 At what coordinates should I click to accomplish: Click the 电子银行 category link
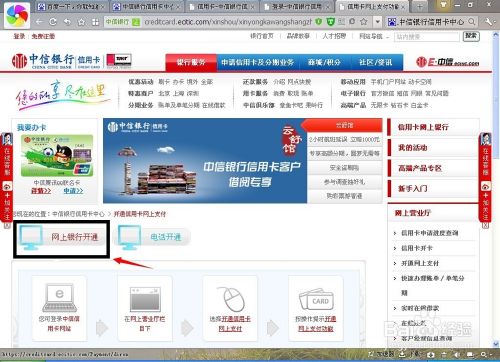(x=353, y=94)
